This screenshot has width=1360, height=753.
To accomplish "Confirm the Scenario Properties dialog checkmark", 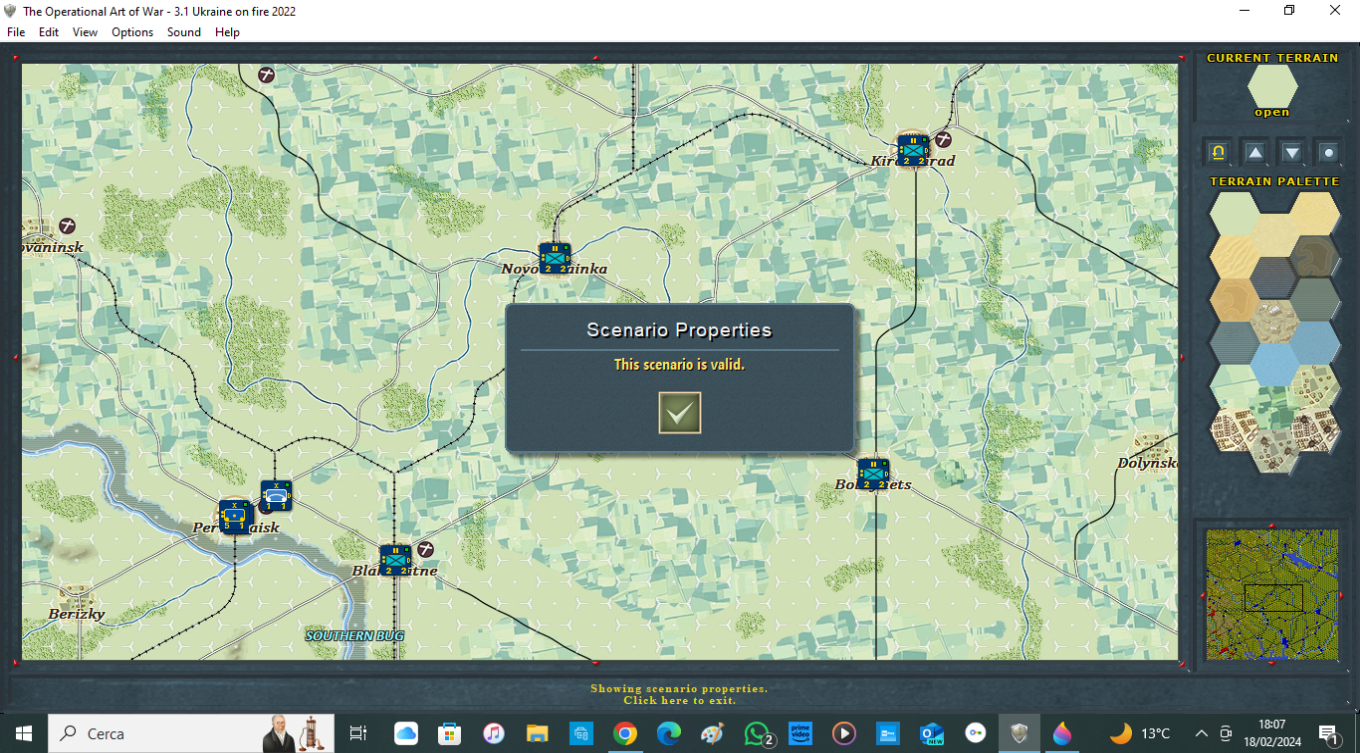I will point(680,412).
